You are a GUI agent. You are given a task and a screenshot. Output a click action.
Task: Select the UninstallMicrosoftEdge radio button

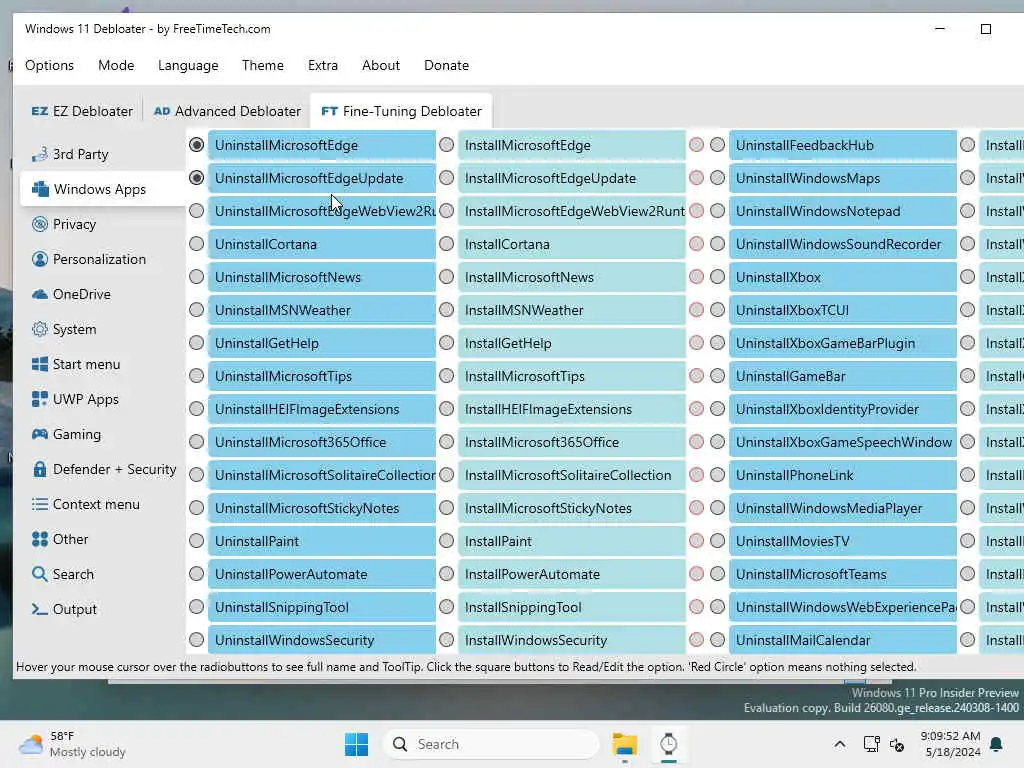click(197, 145)
